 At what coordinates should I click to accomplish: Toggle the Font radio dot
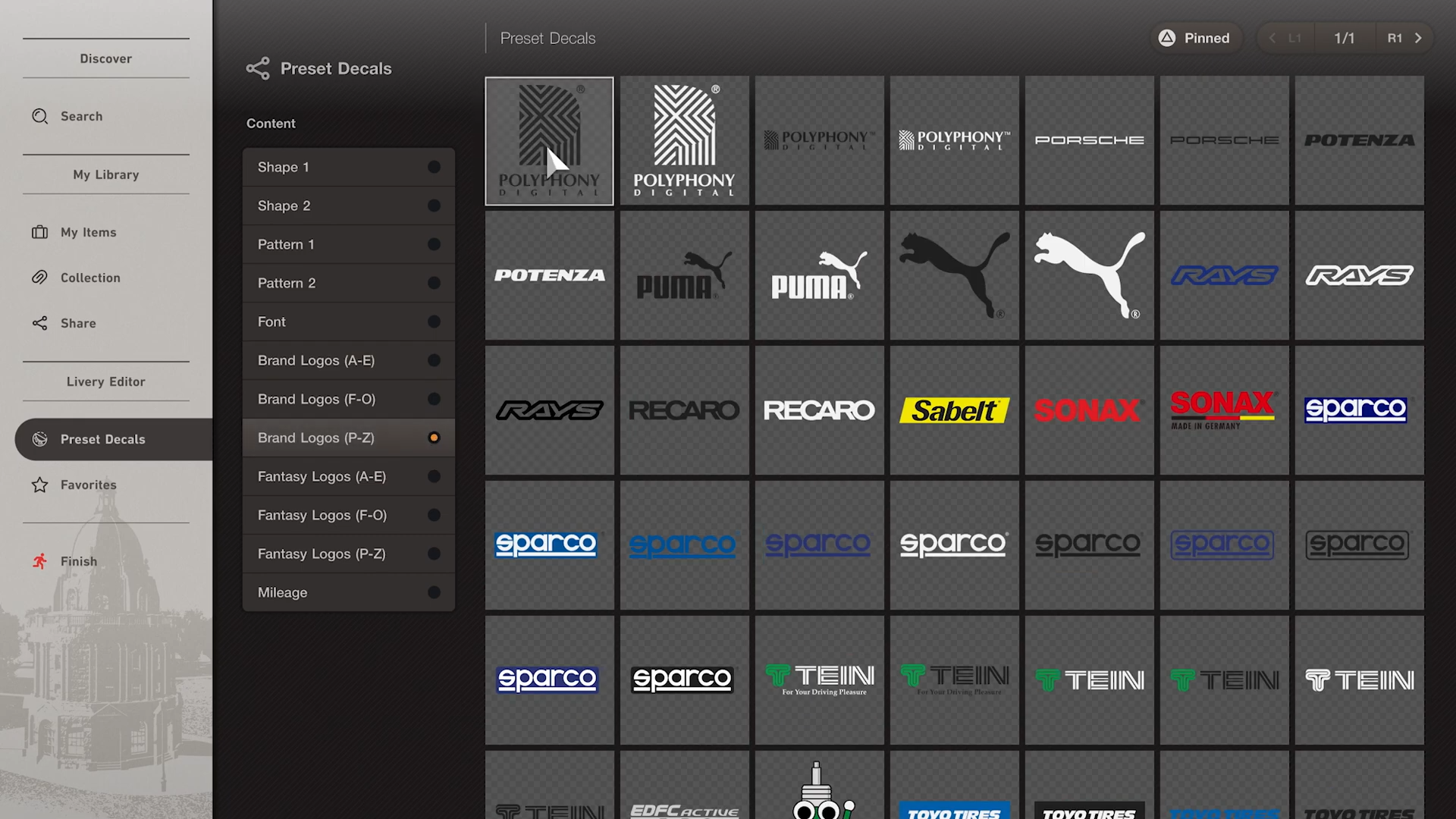434,322
